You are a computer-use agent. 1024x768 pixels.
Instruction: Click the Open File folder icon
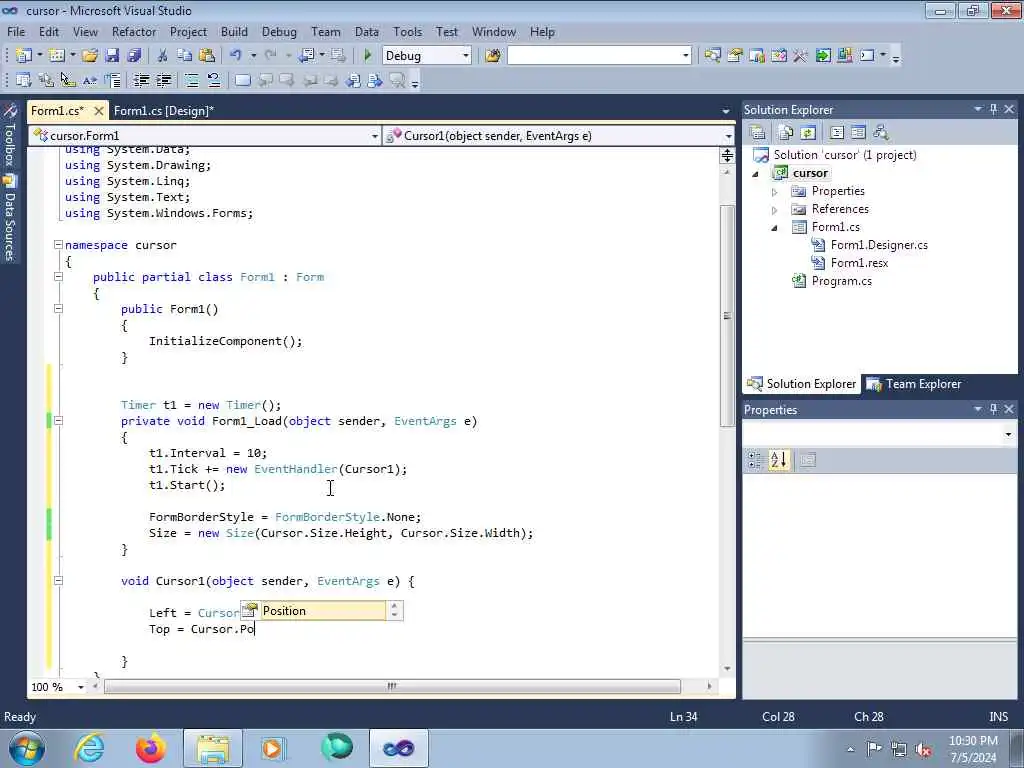(x=90, y=56)
